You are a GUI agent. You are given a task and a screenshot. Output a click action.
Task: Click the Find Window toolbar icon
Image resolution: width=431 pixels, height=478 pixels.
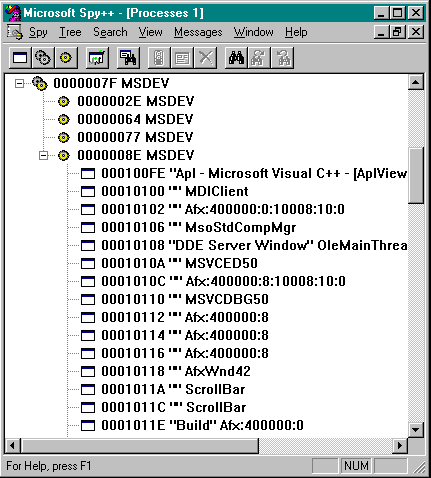(128, 58)
